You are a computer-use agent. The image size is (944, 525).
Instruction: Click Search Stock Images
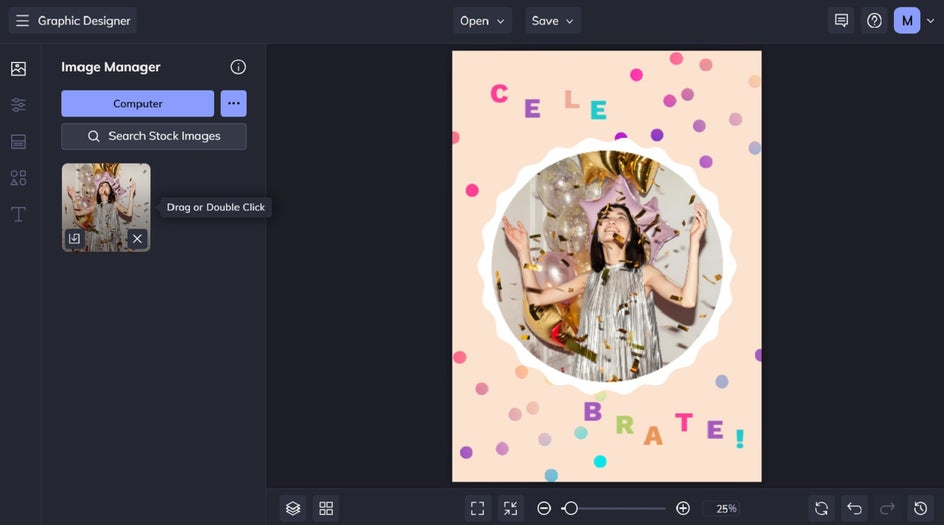click(154, 136)
